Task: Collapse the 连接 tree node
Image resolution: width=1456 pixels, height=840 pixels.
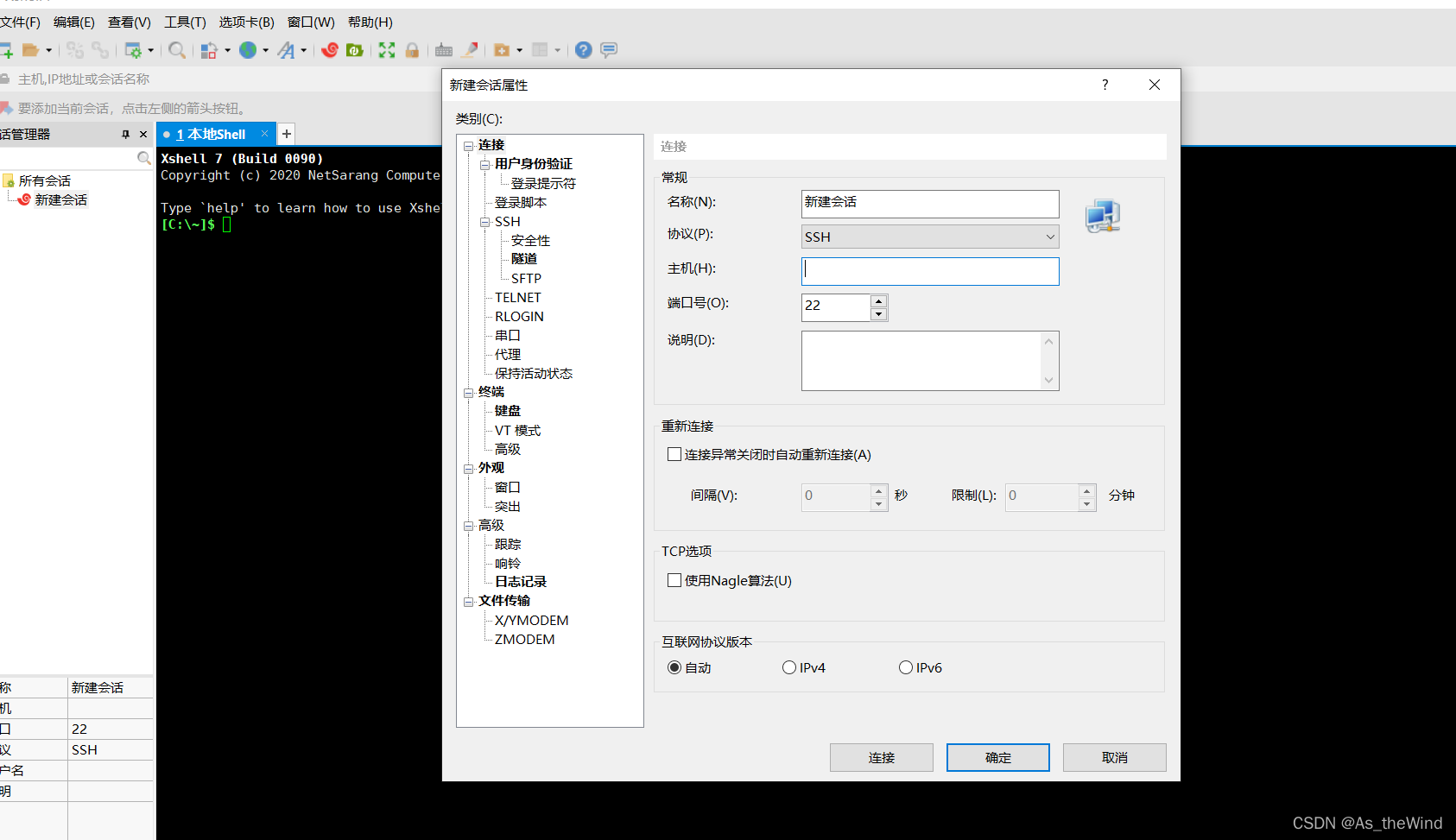Action: pyautogui.click(x=469, y=146)
